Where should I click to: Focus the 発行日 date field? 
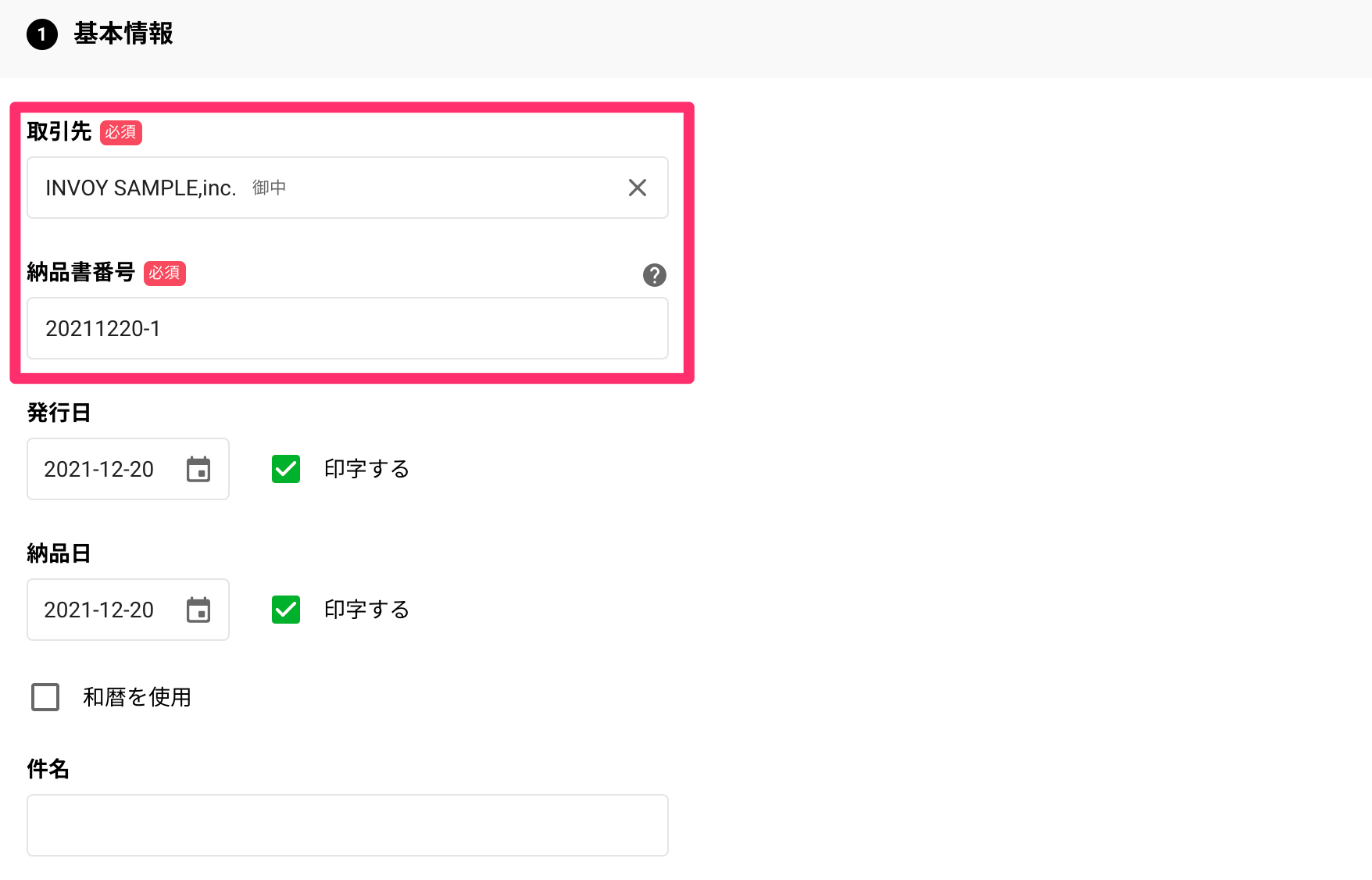[128, 469]
